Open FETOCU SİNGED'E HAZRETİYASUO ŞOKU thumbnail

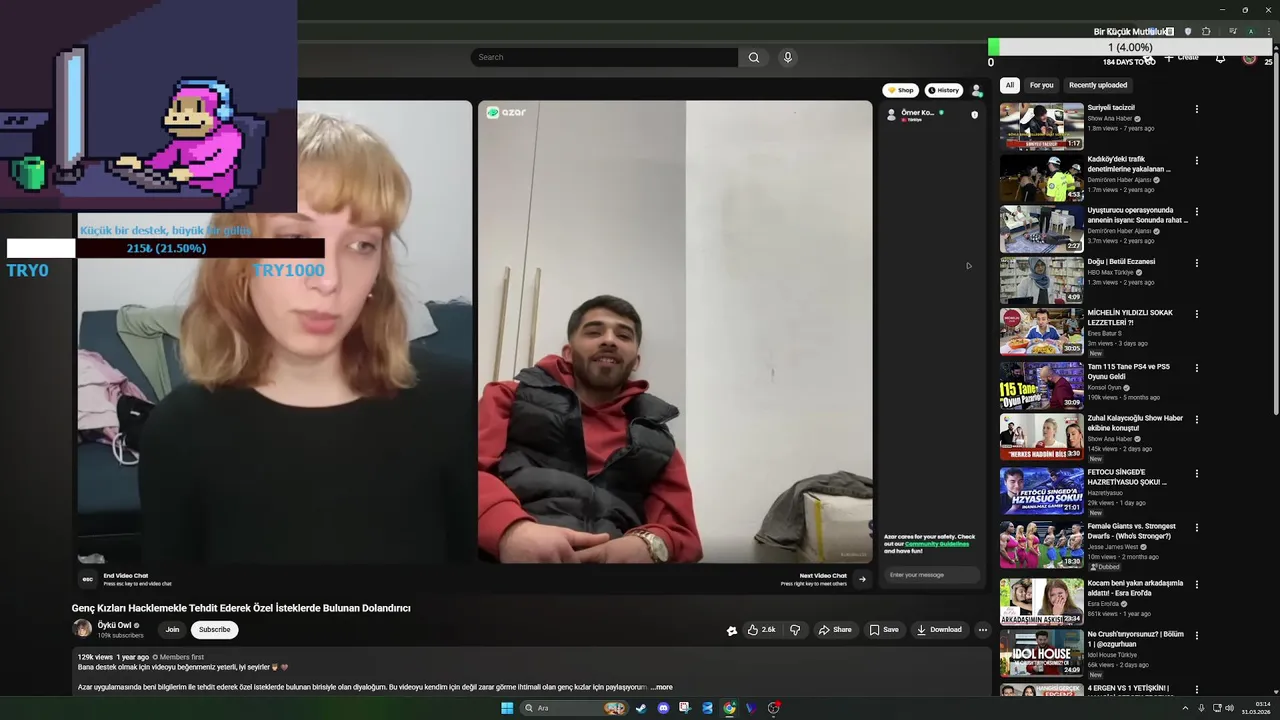[x=1041, y=491]
